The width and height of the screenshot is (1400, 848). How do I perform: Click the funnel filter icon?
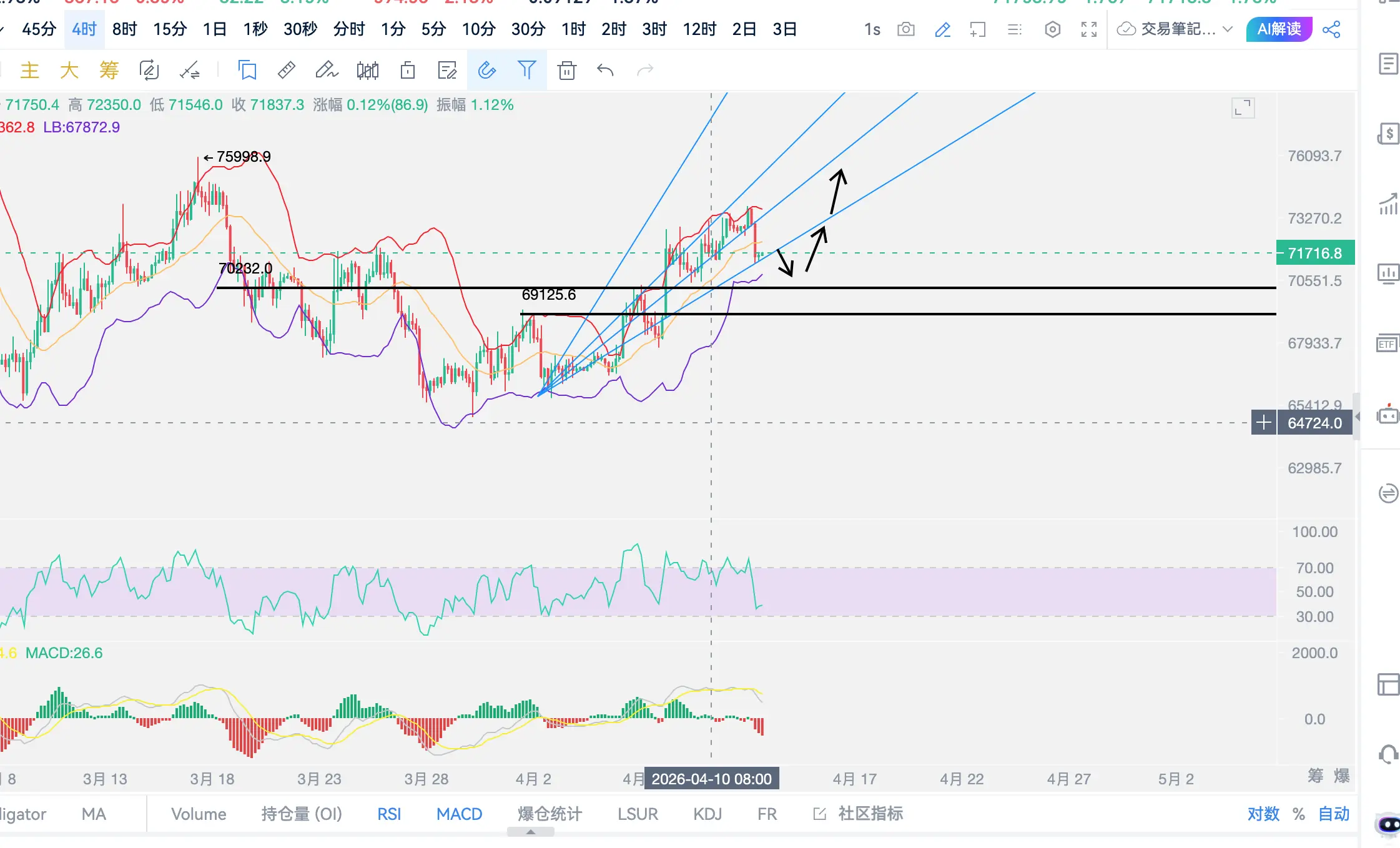tap(526, 70)
